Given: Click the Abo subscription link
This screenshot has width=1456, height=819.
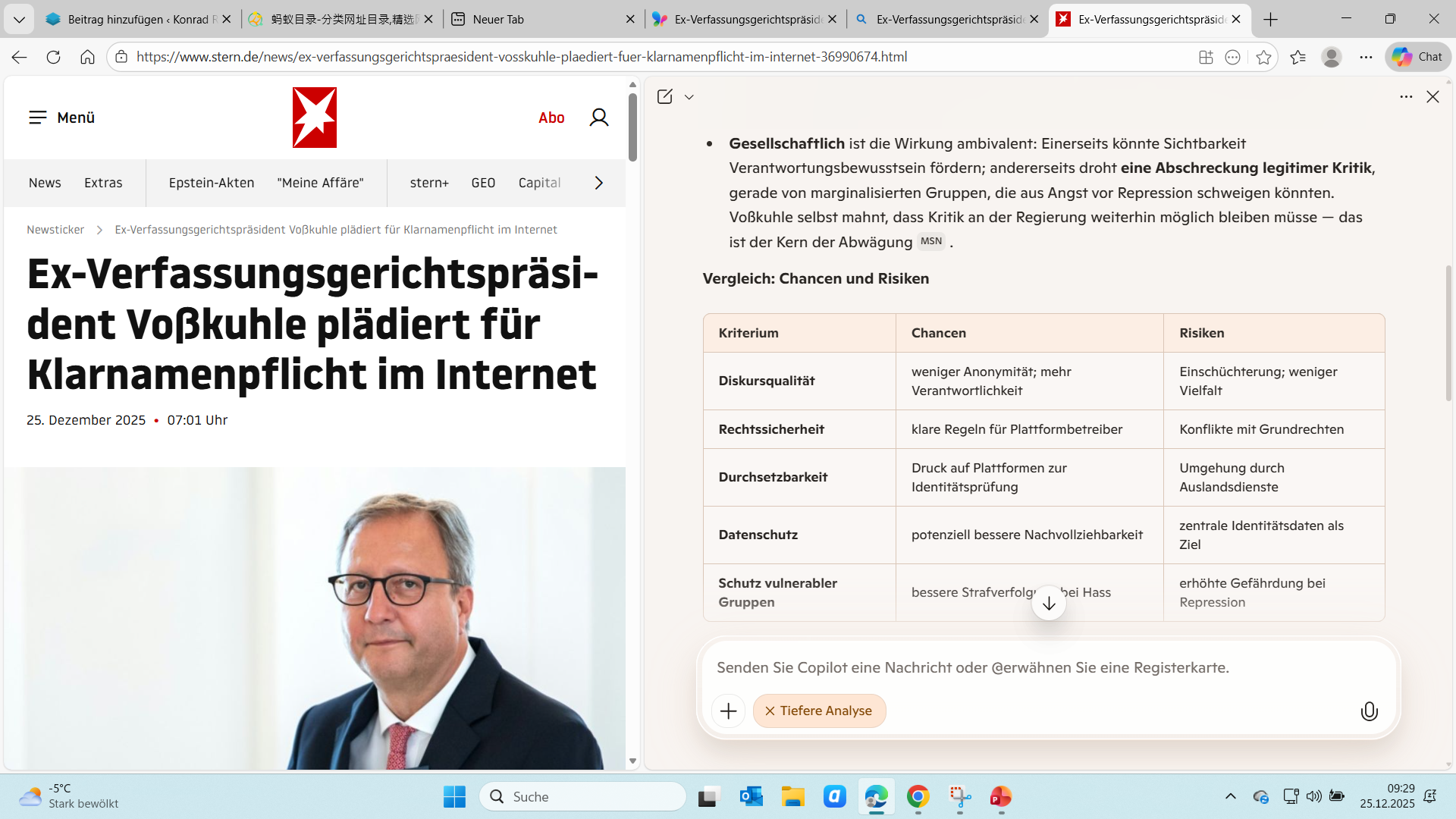Looking at the screenshot, I should coord(551,118).
